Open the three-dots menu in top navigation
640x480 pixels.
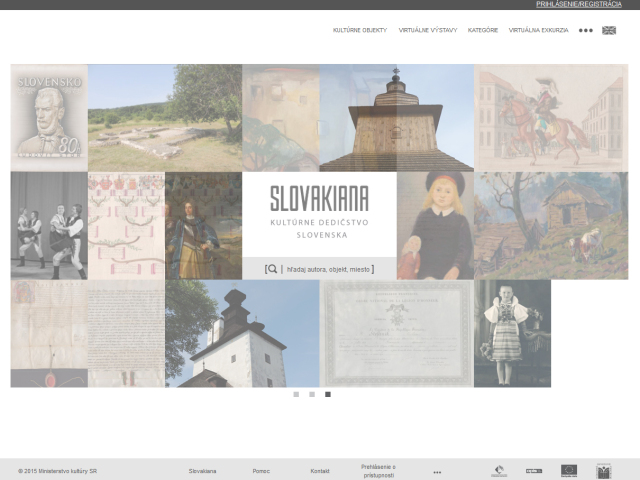tap(585, 30)
